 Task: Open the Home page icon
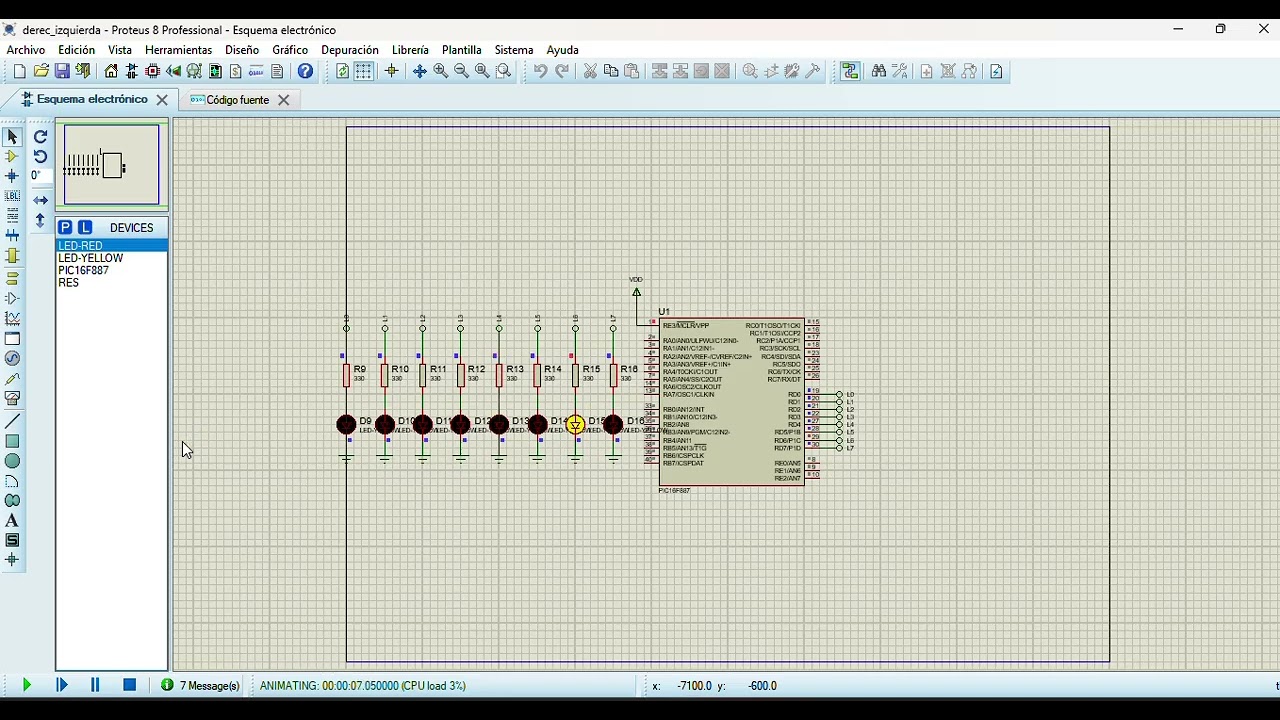pyautogui.click(x=111, y=71)
